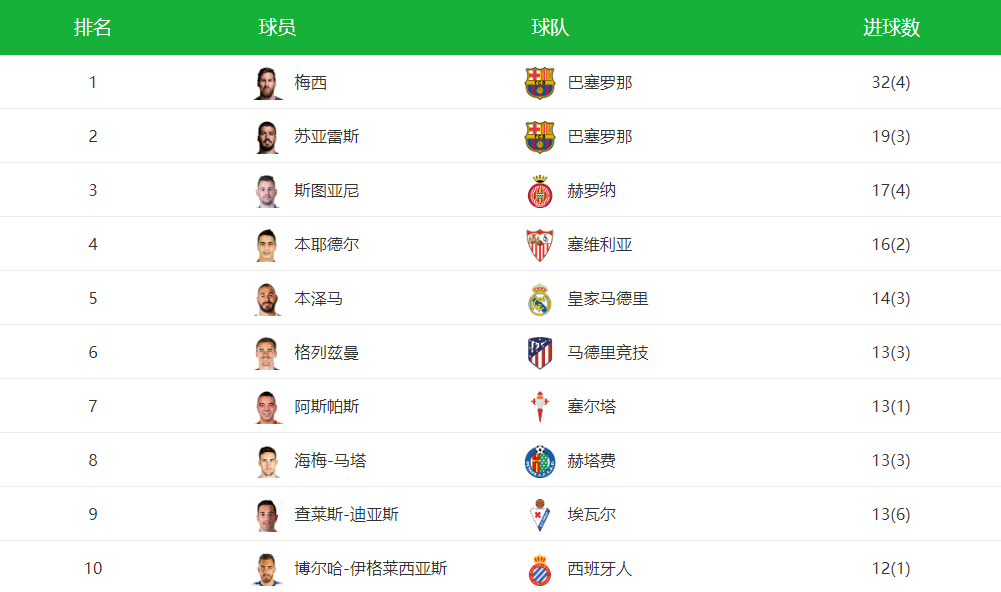The height and width of the screenshot is (592, 1001).
Task: Click the Eibar team crest
Action: tap(540, 514)
